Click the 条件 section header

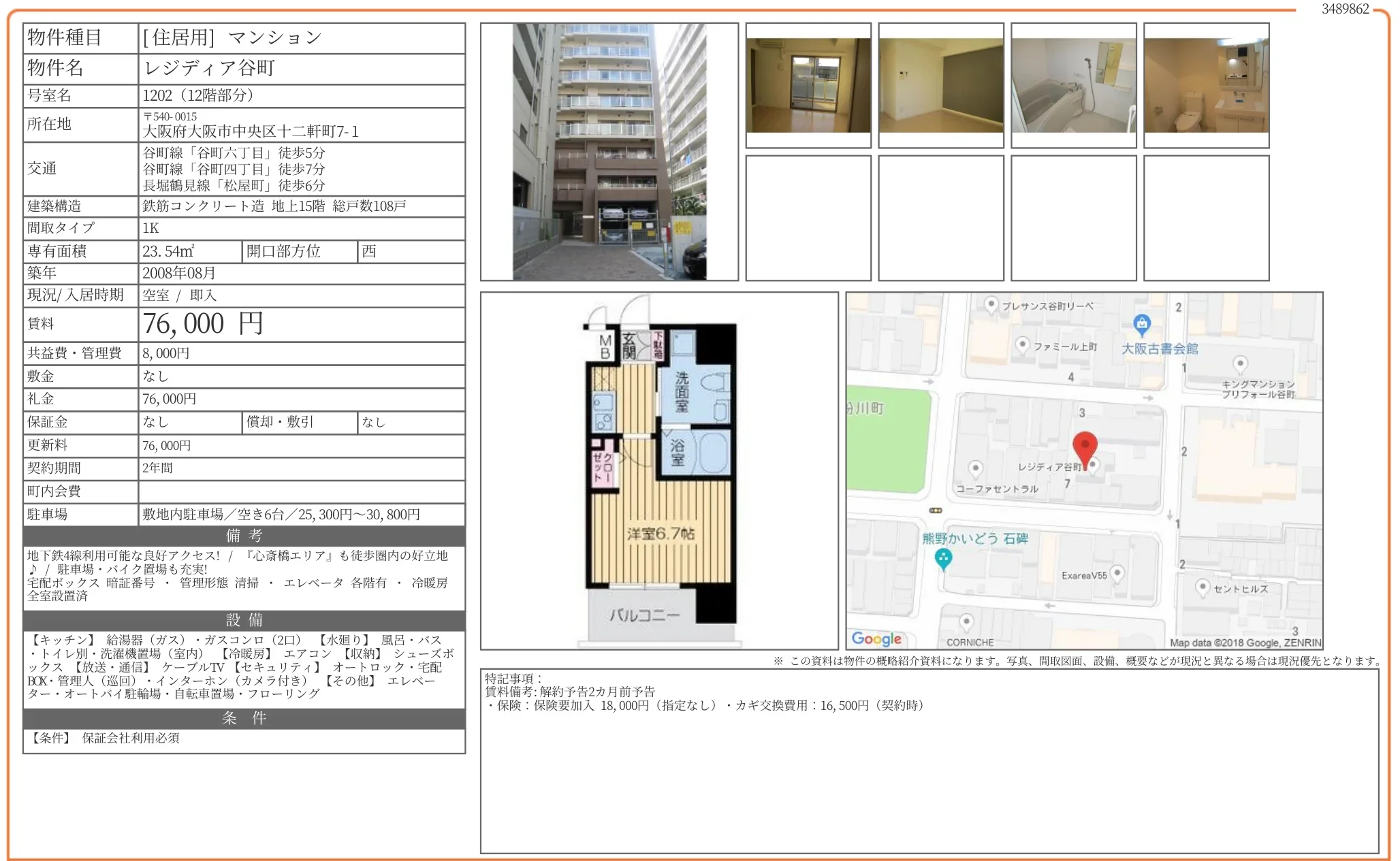pyautogui.click(x=243, y=718)
